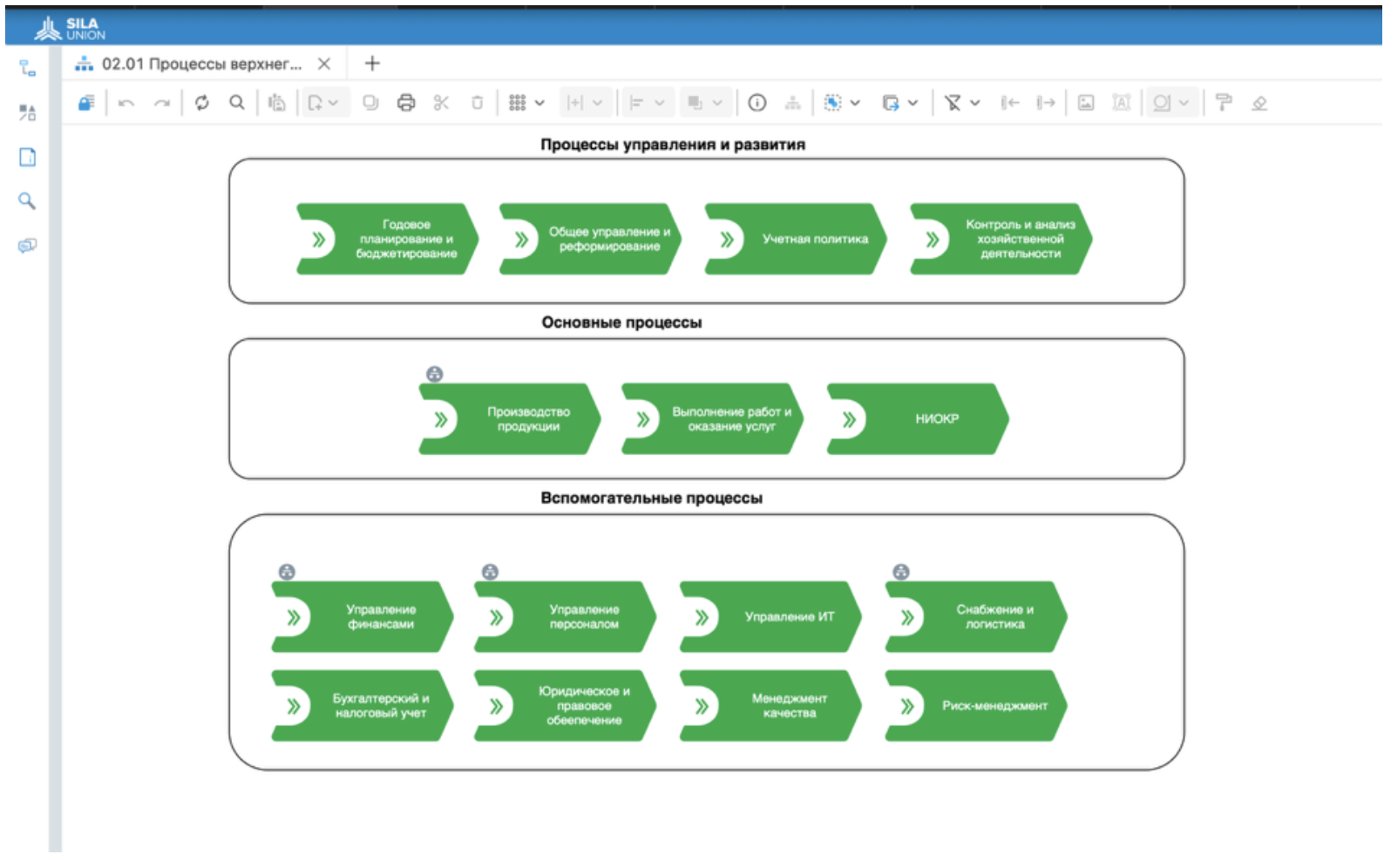Open the comments icon in left sidebar
Image resolution: width=1391 pixels, height=868 pixels.
point(27,246)
